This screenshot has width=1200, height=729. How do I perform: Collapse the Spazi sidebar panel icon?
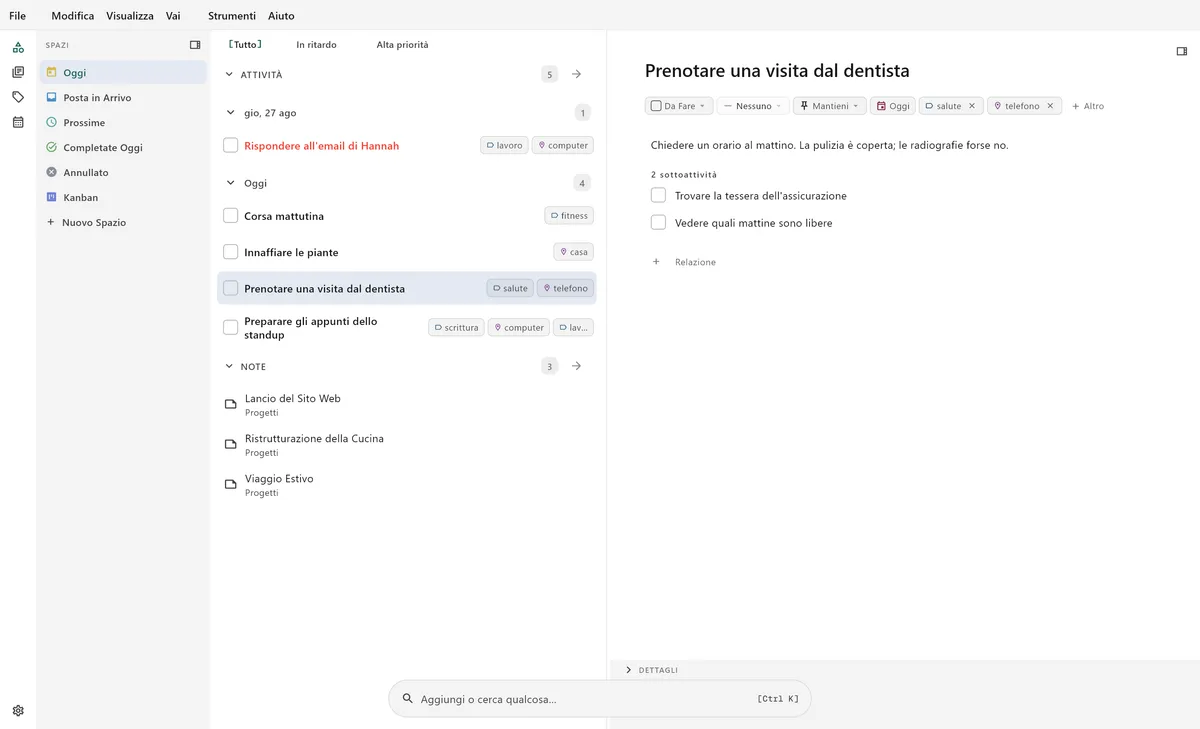[x=195, y=45]
